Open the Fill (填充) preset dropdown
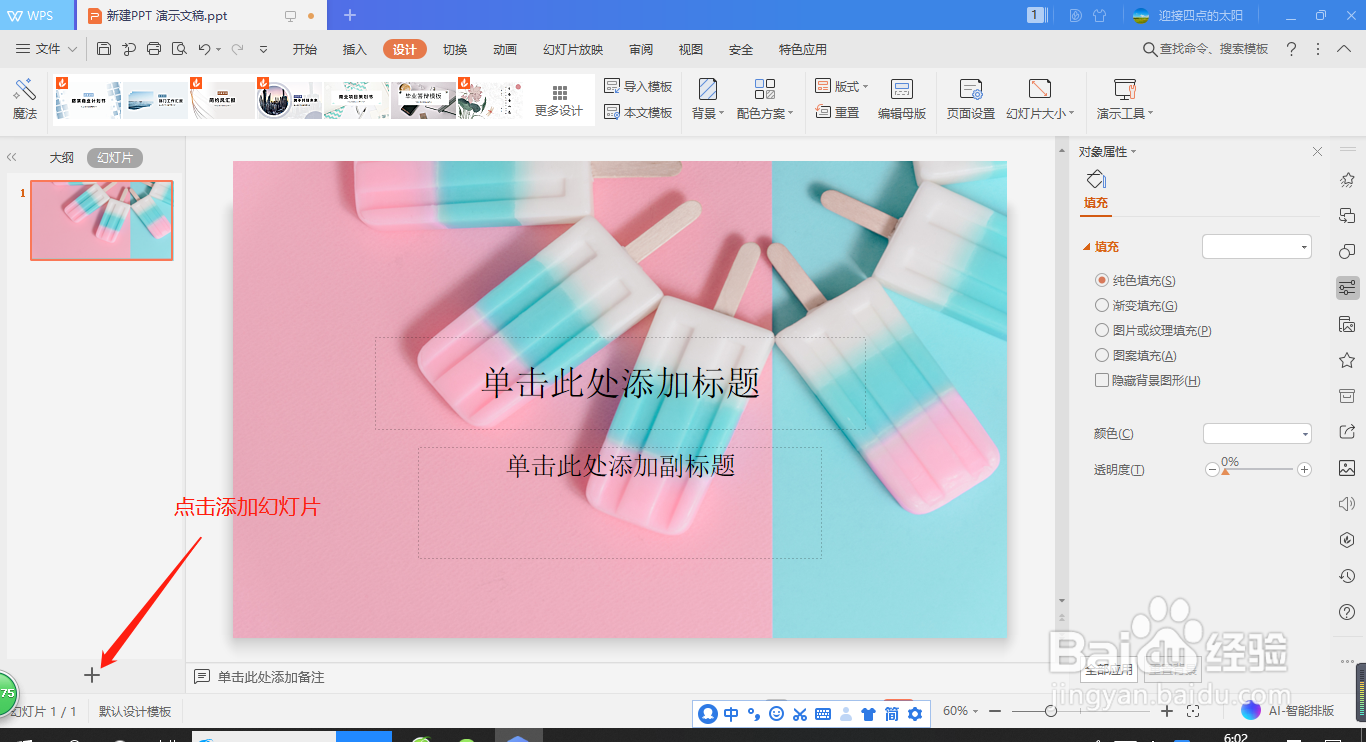Viewport: 1366px width, 742px height. coord(1257,246)
